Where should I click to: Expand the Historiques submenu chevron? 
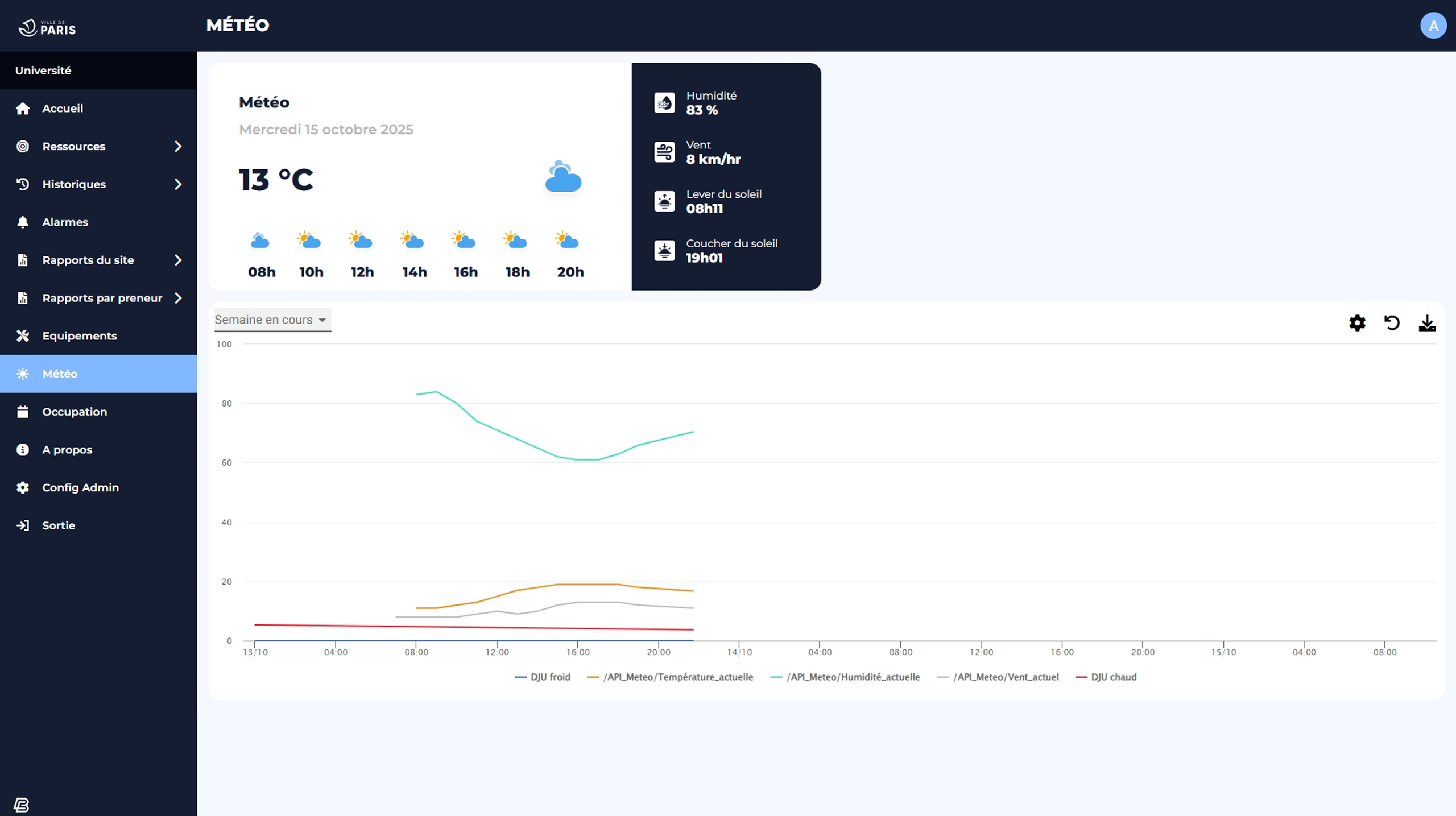pyautogui.click(x=178, y=184)
